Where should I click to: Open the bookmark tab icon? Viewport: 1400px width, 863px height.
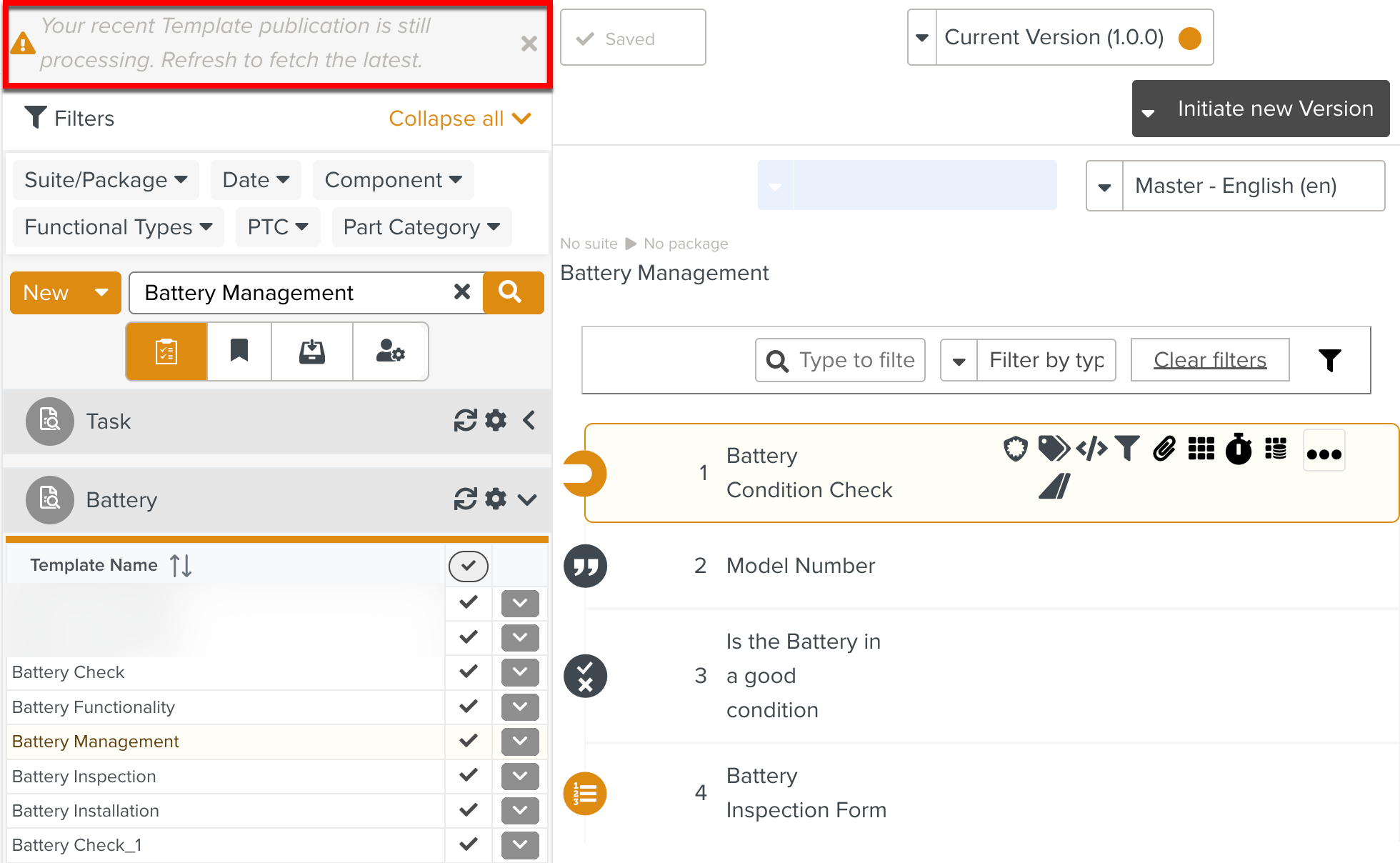point(239,351)
